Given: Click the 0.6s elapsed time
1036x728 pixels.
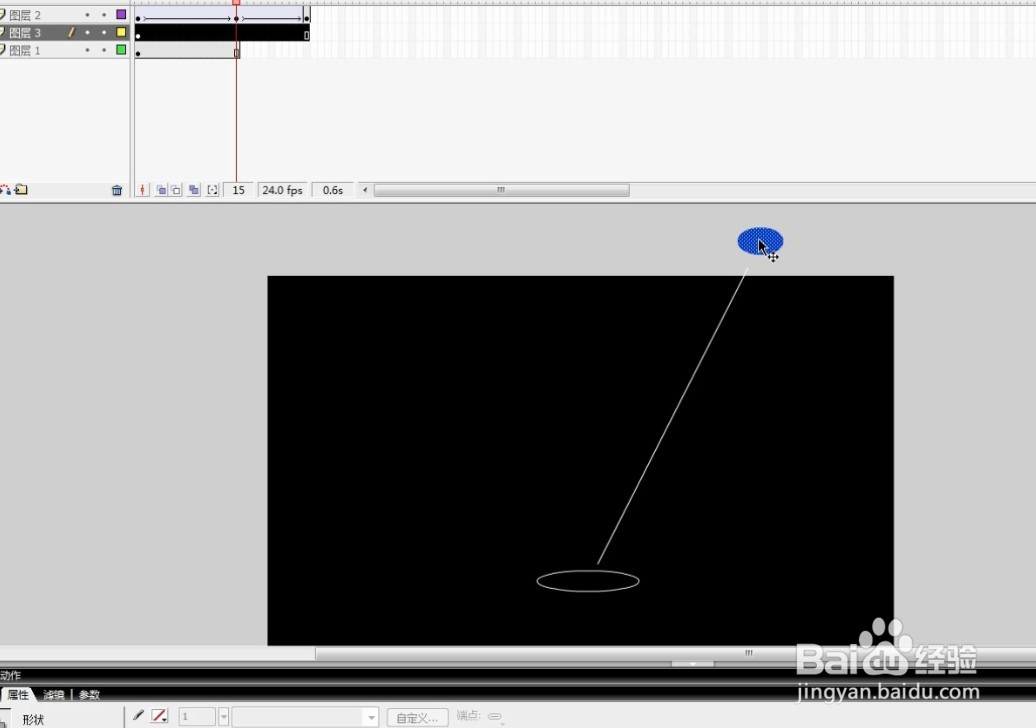Looking at the screenshot, I should 332,190.
